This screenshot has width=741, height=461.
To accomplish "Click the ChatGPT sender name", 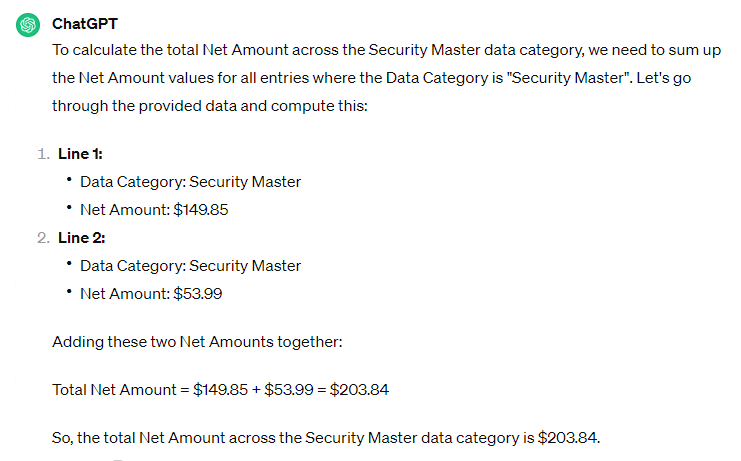I will [85, 24].
